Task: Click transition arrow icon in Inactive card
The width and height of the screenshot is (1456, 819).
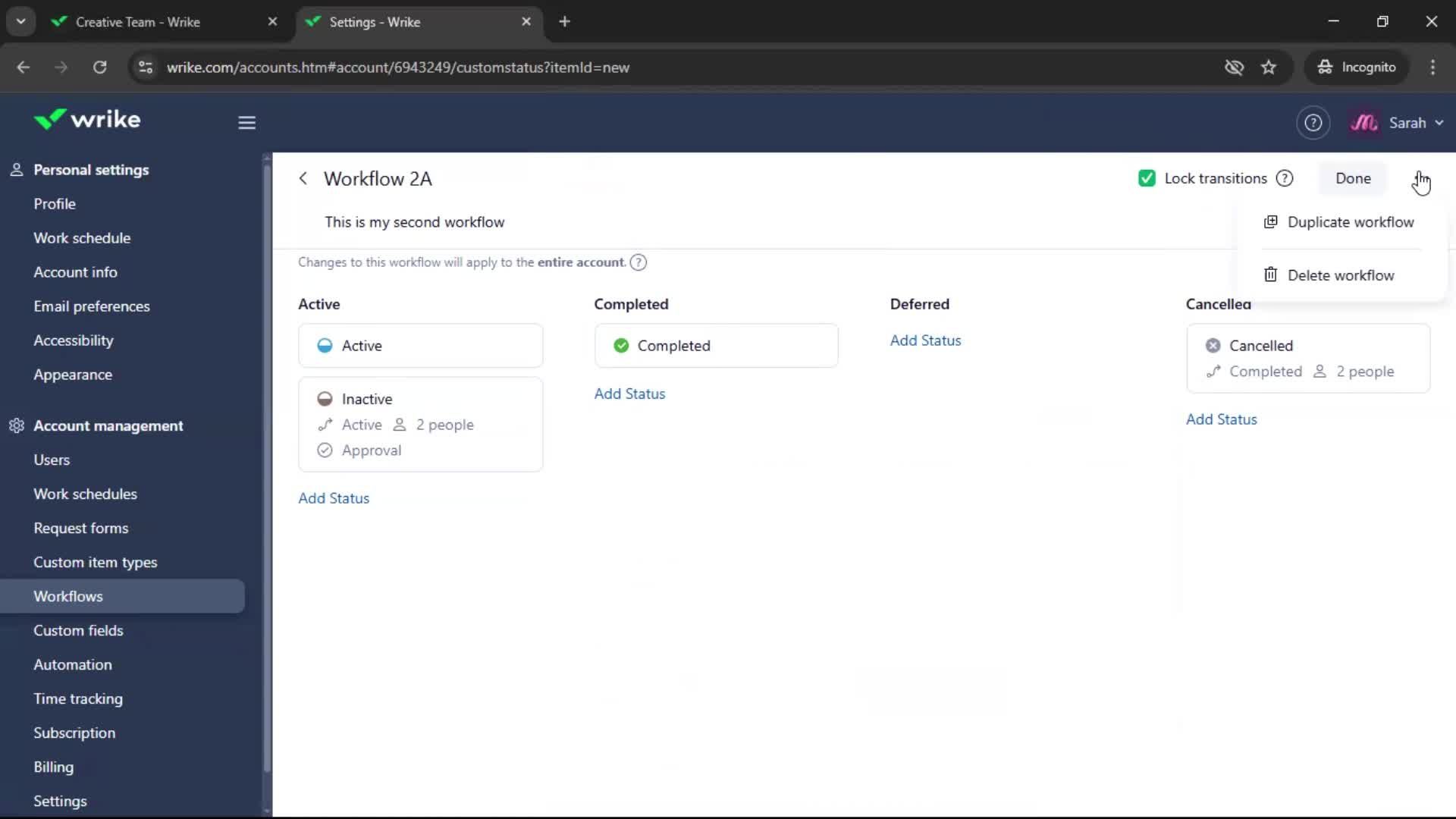Action: tap(325, 425)
